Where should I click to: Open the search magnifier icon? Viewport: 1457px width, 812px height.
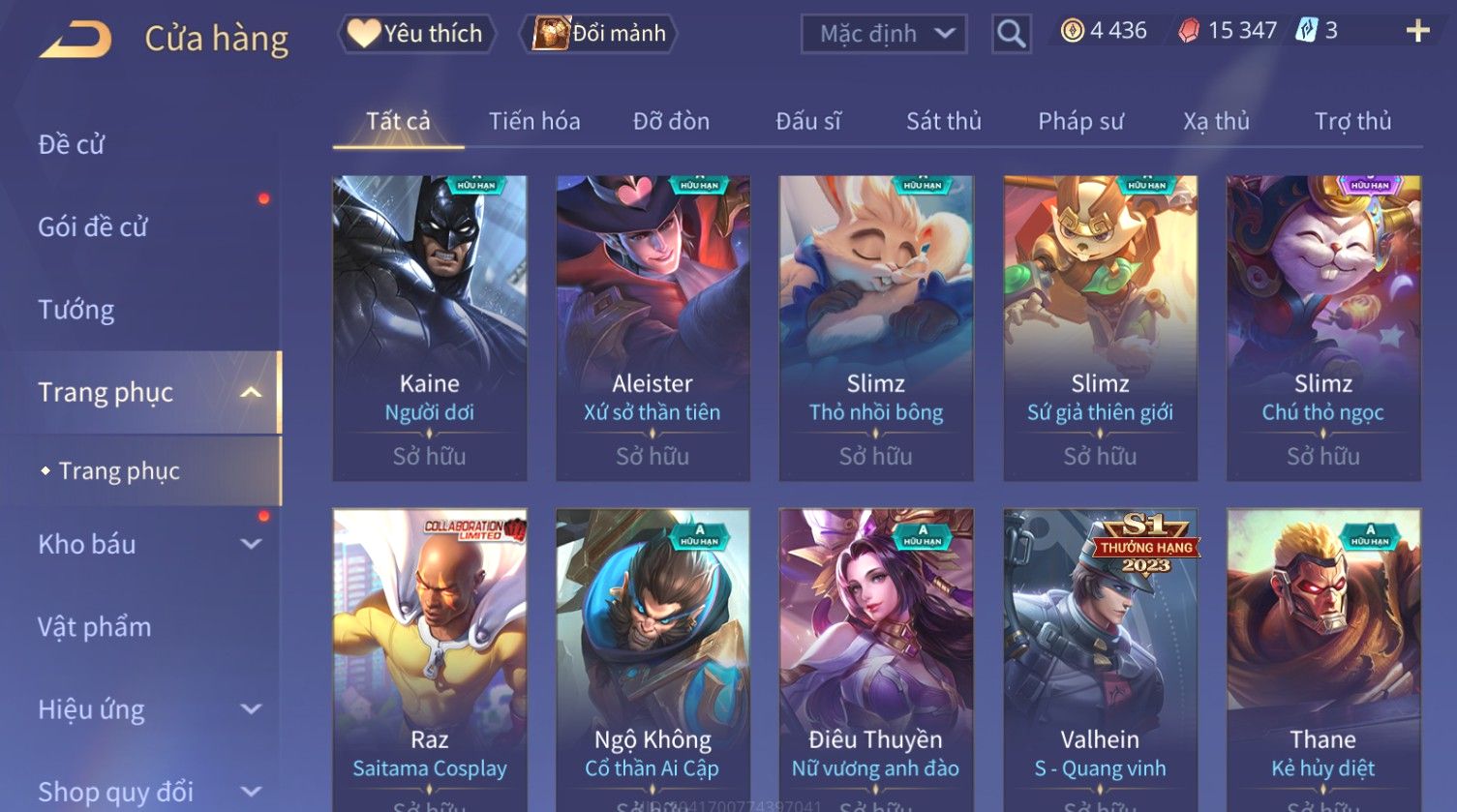click(1011, 34)
